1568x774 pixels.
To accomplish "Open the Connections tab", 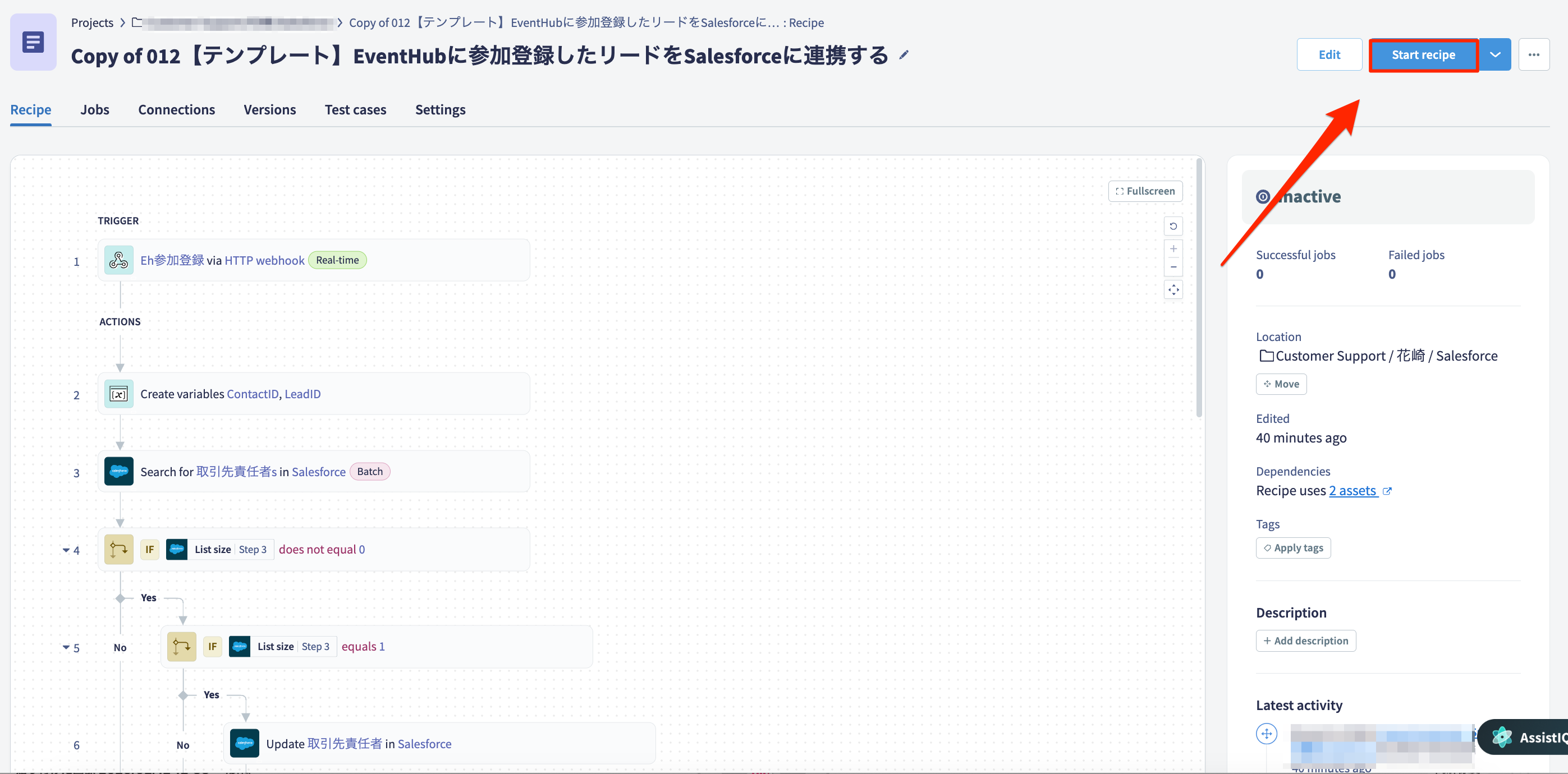I will point(177,109).
